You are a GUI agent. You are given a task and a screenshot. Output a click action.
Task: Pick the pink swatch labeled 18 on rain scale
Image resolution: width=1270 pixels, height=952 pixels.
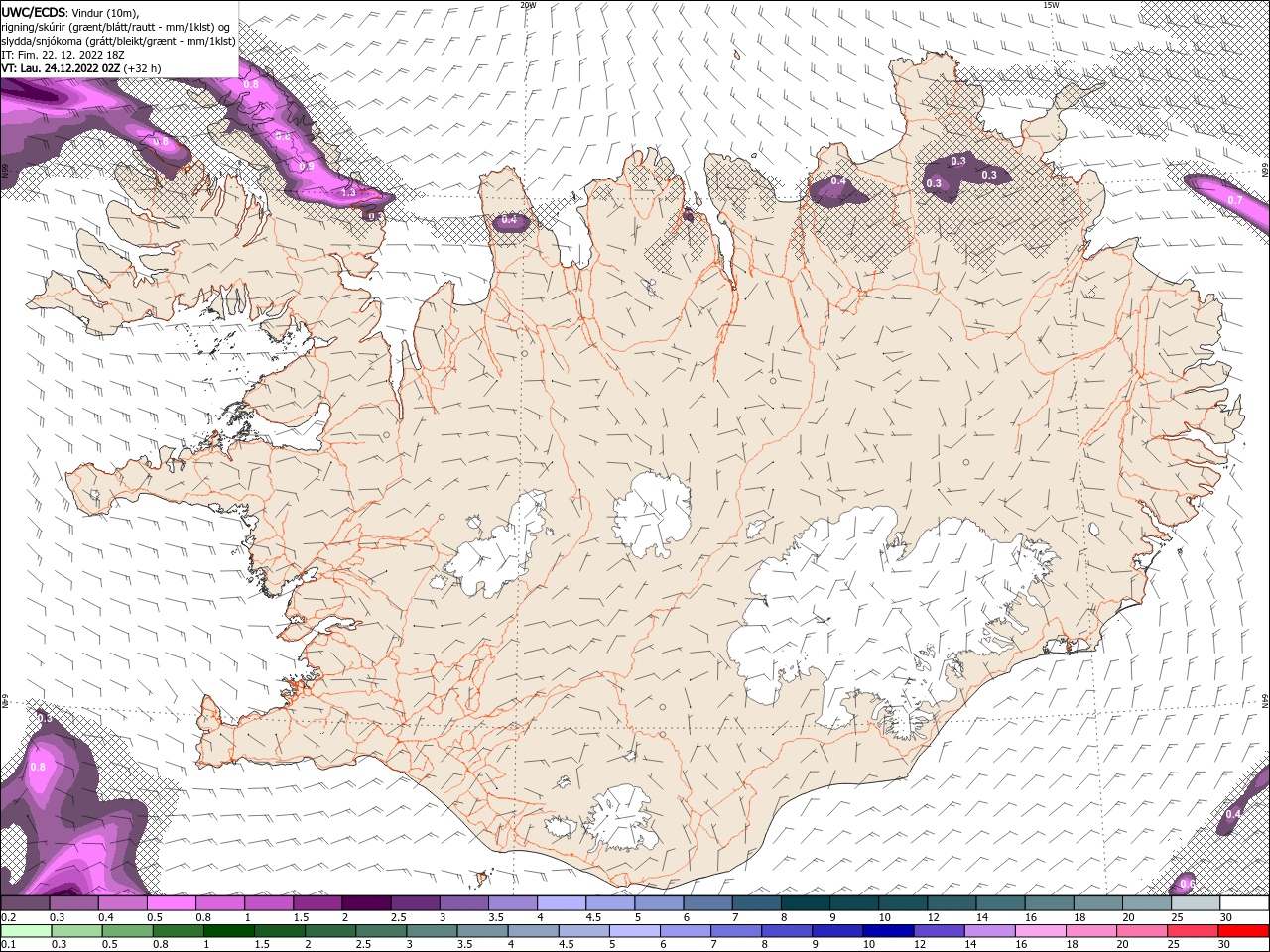(x=1089, y=930)
